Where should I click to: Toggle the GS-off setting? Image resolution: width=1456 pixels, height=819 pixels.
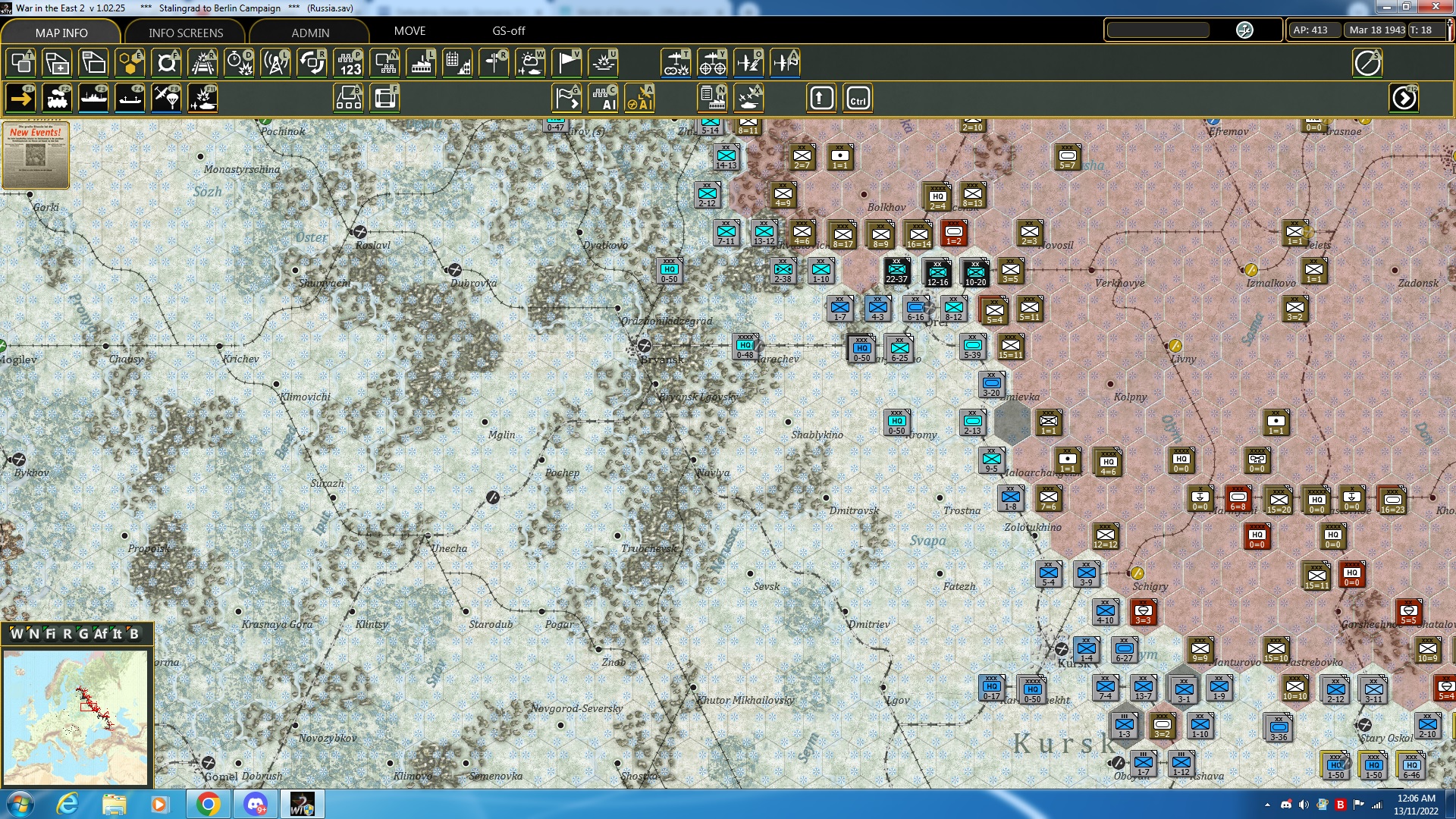point(507,31)
